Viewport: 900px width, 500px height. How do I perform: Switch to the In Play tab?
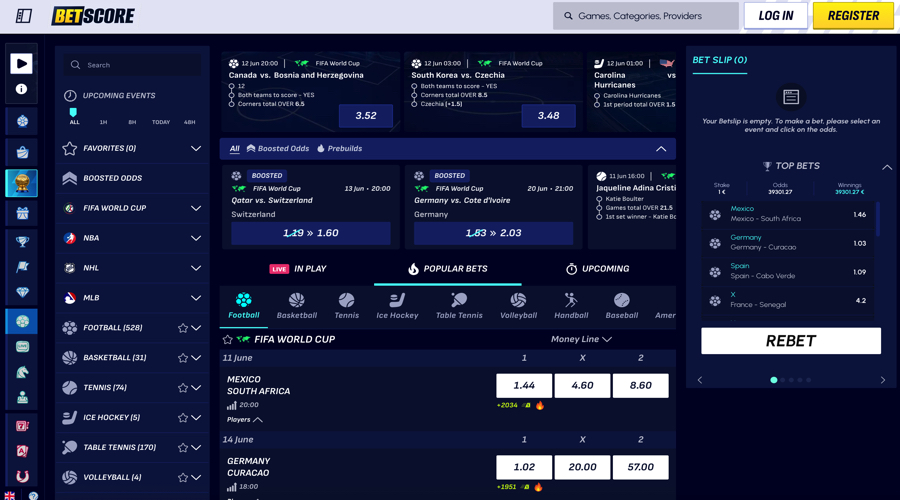[298, 269]
